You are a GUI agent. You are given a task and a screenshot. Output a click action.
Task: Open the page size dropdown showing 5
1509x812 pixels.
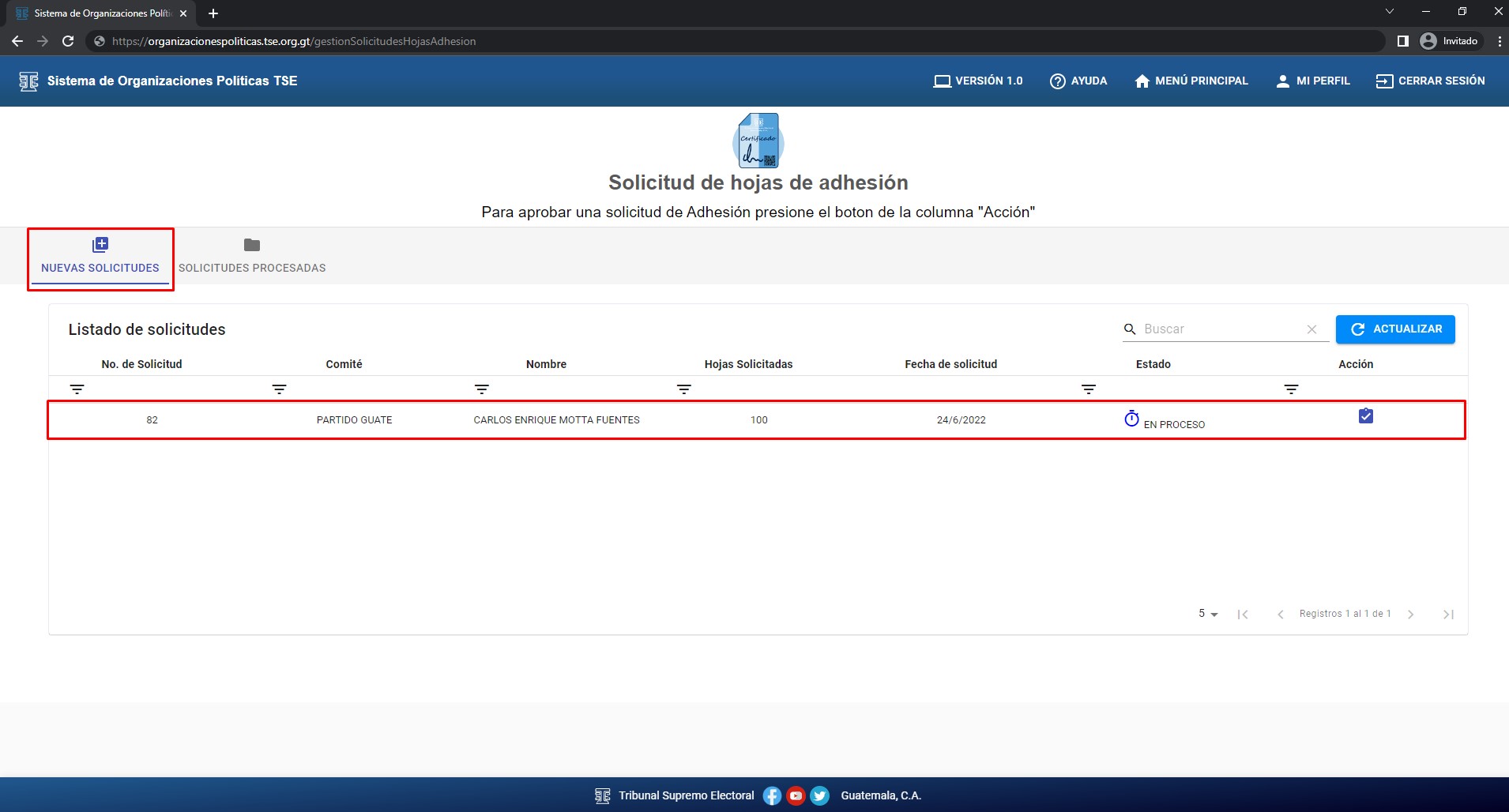pos(1206,613)
